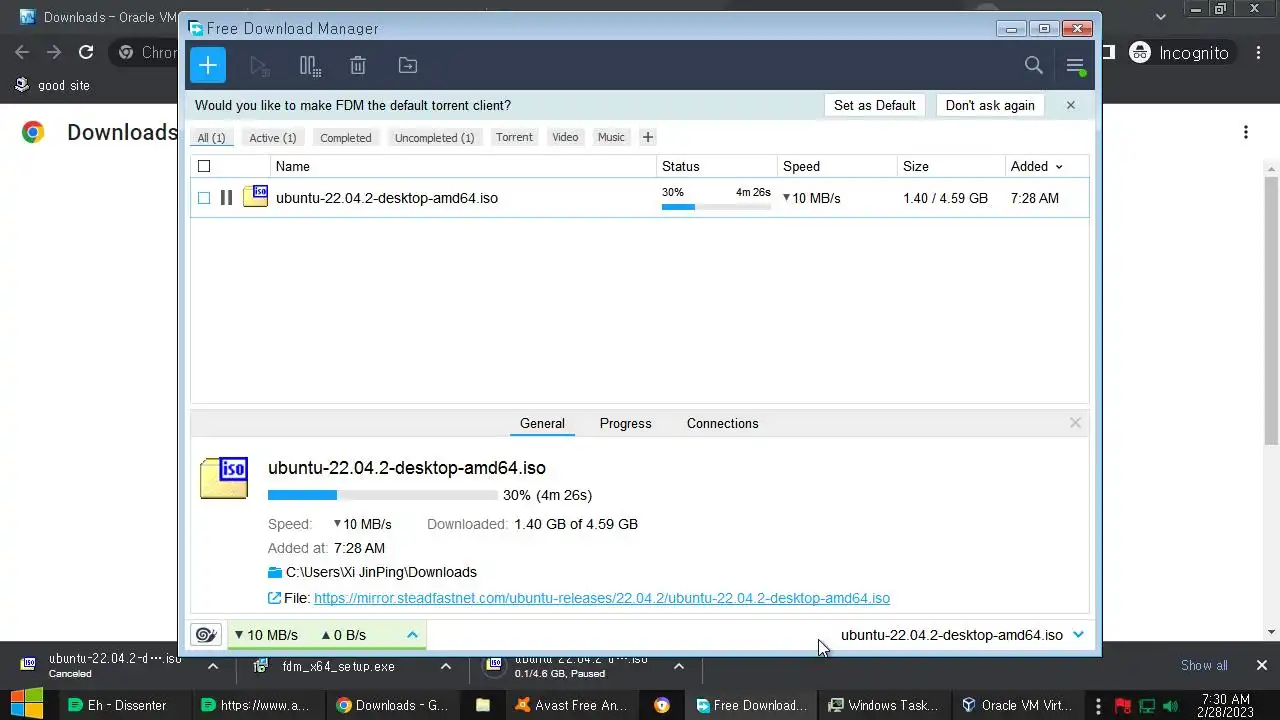Screen dimensions: 1280x720
Task: Click the Set as Default button
Action: click(875, 105)
